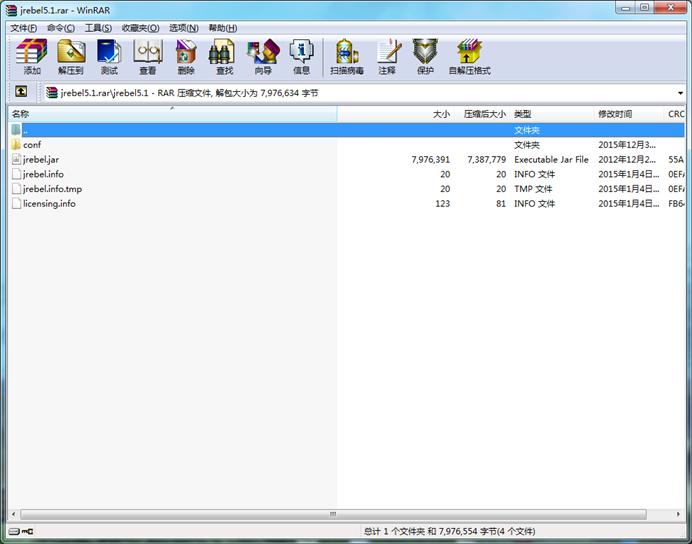Open the Options (选项) menu
Image resolution: width=692 pixels, height=544 pixels.
pyautogui.click(x=184, y=28)
